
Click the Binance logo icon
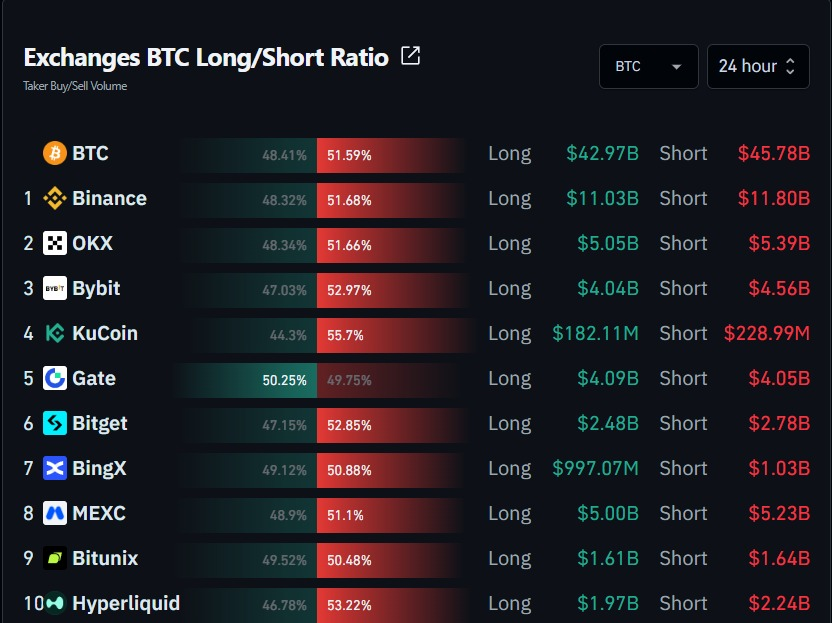[55, 198]
